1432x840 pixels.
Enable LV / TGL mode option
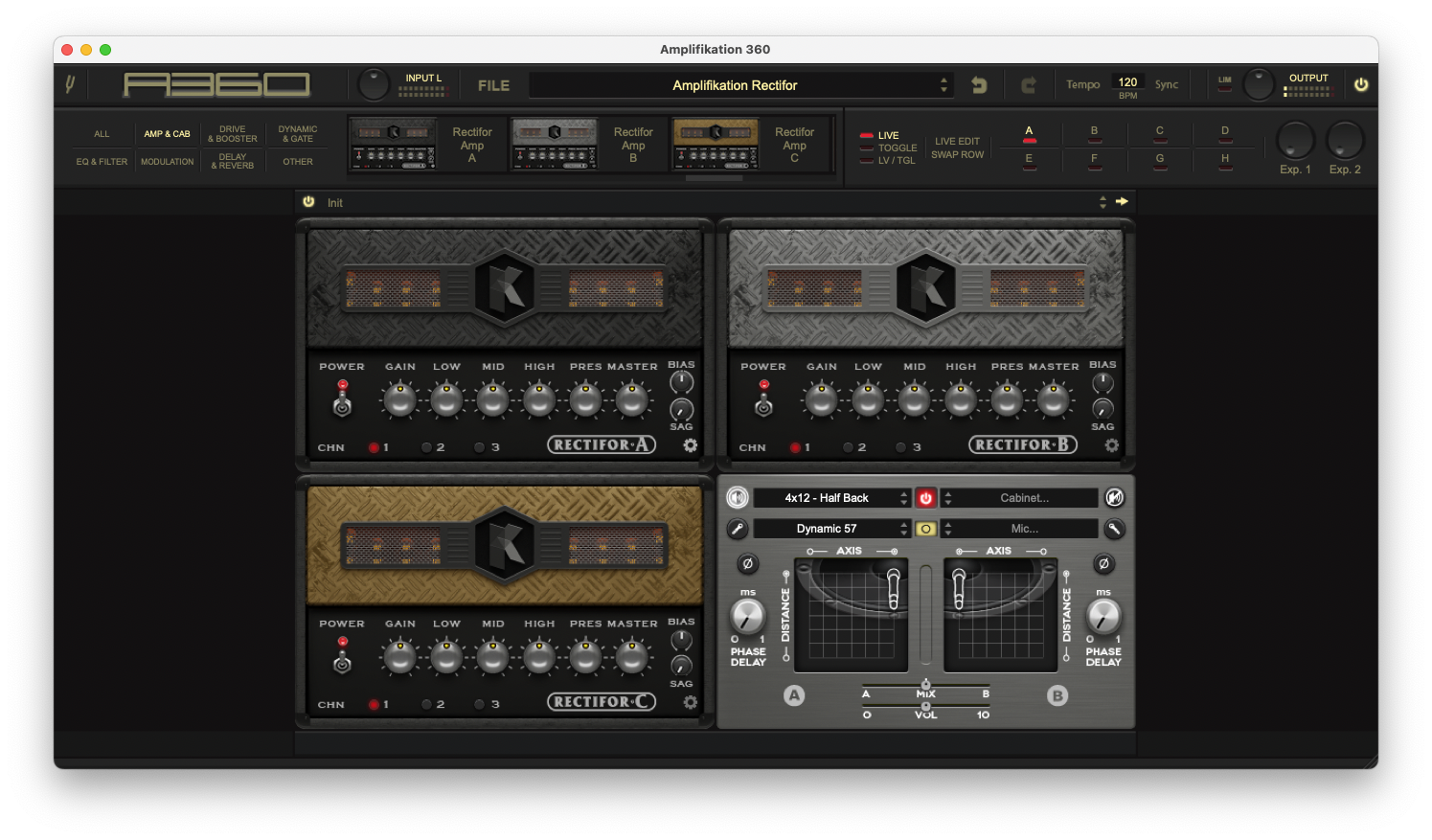coord(887,161)
